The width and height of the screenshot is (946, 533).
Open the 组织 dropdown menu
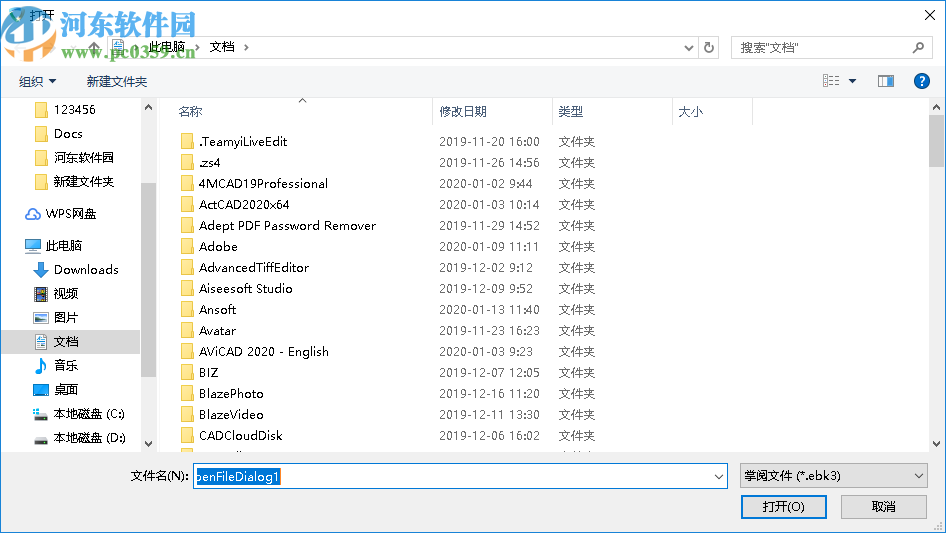(x=37, y=81)
